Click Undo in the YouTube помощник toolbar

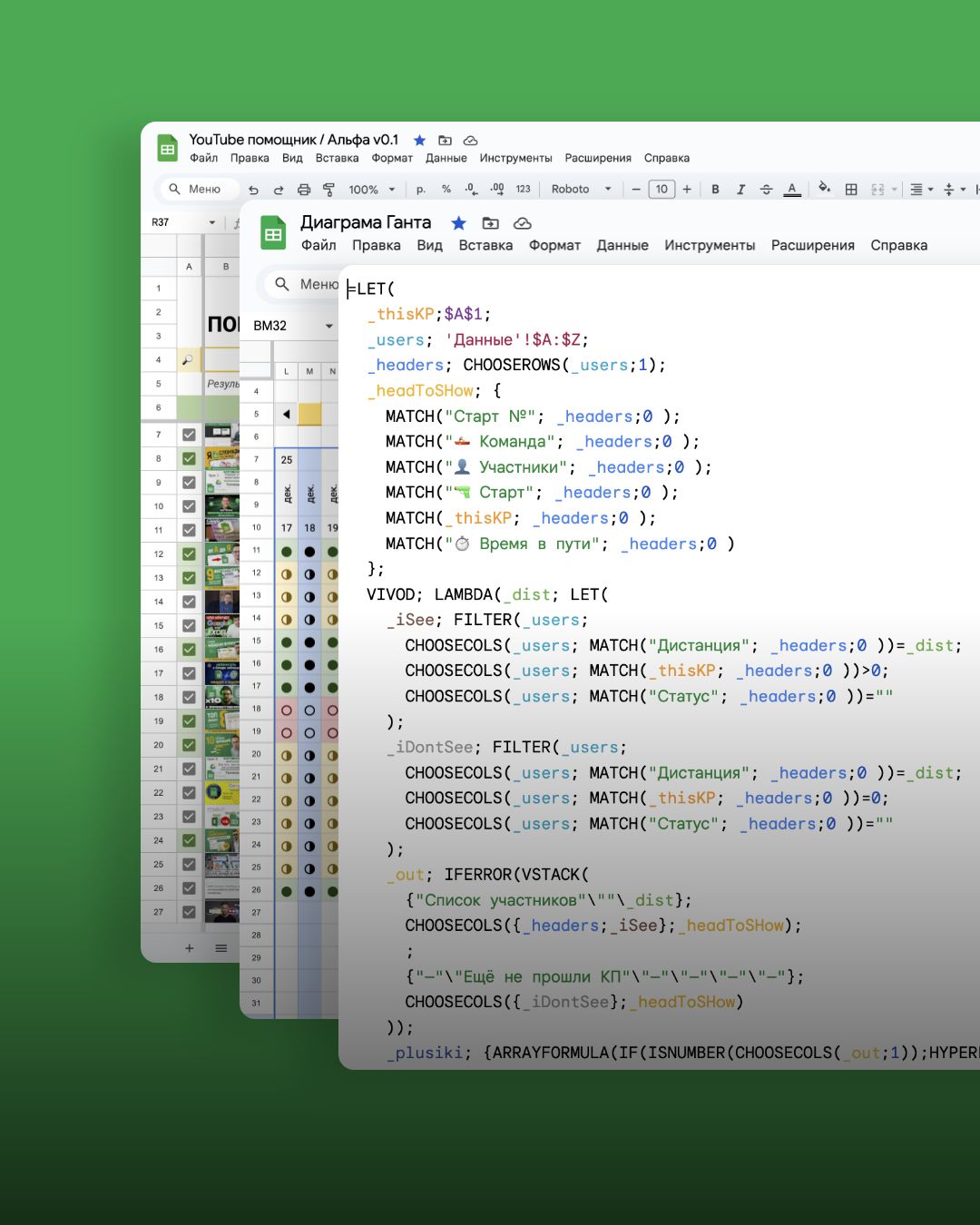click(x=253, y=190)
